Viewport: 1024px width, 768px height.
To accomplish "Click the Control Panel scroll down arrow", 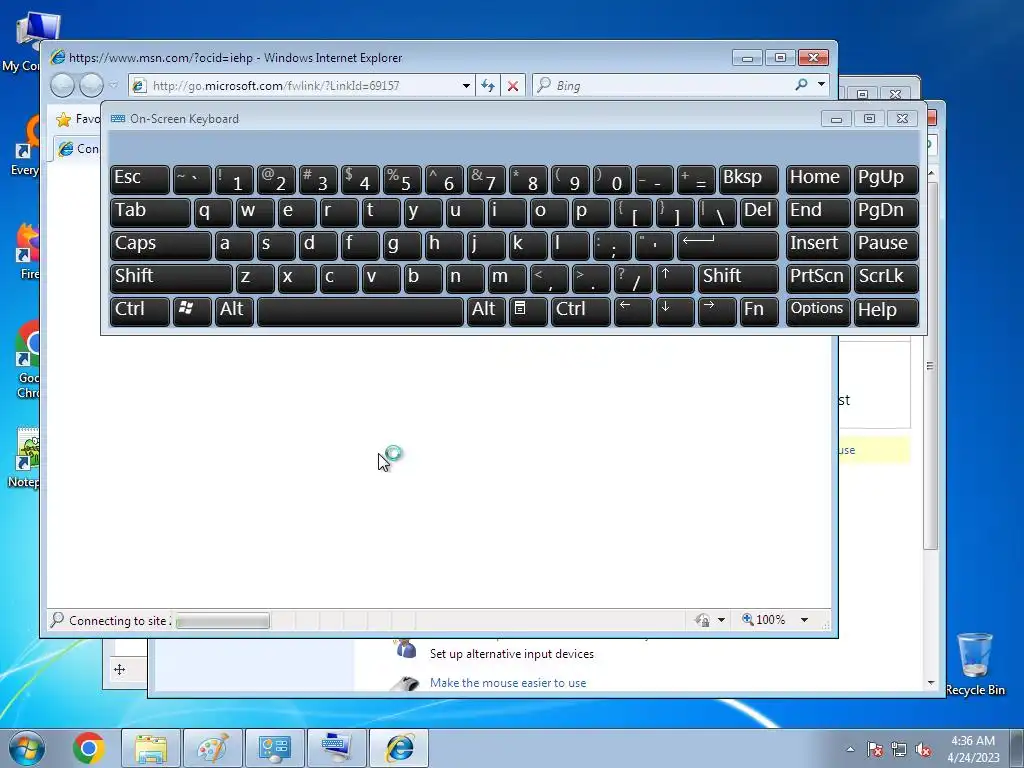I will coord(931,682).
